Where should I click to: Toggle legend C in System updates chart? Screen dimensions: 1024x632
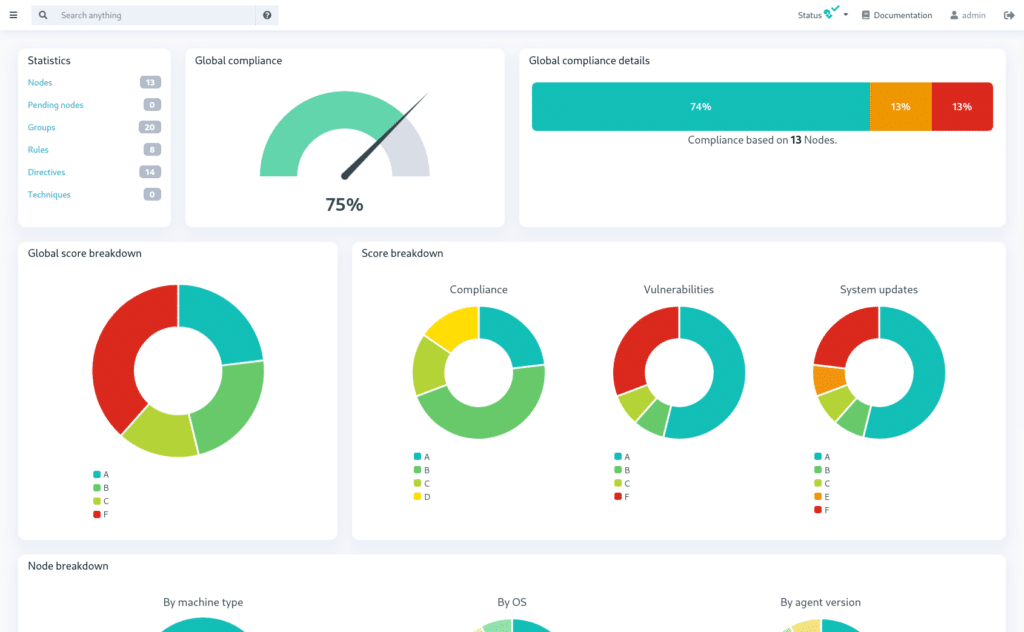click(x=822, y=483)
